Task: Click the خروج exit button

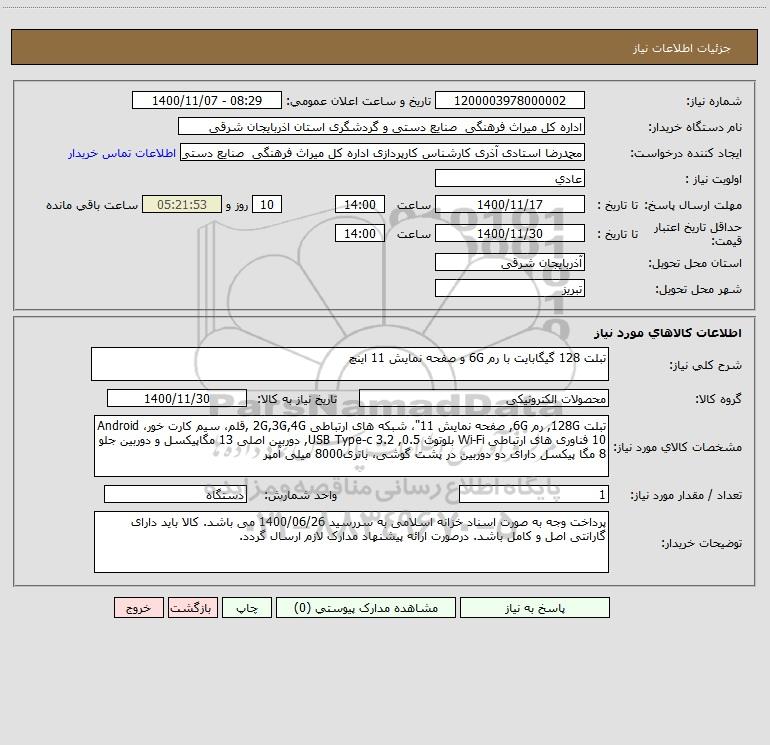Action: (x=138, y=608)
